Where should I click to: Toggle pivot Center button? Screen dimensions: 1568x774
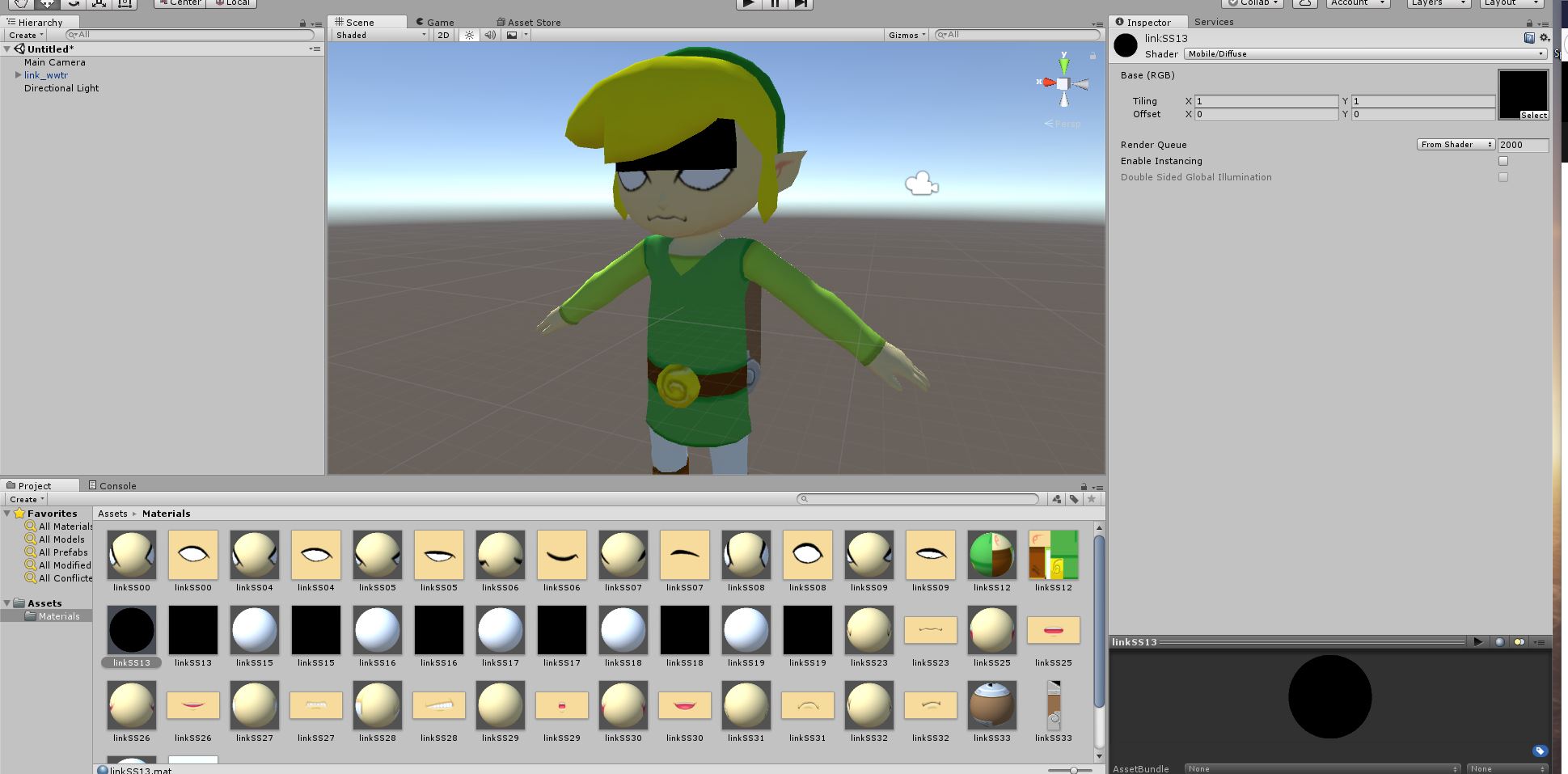pyautogui.click(x=180, y=3)
